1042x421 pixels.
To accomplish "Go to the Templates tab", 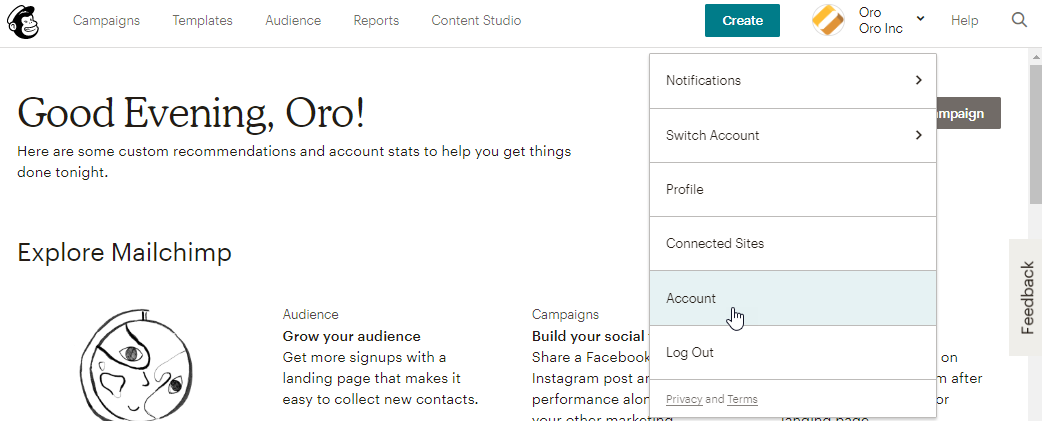I will point(202,21).
